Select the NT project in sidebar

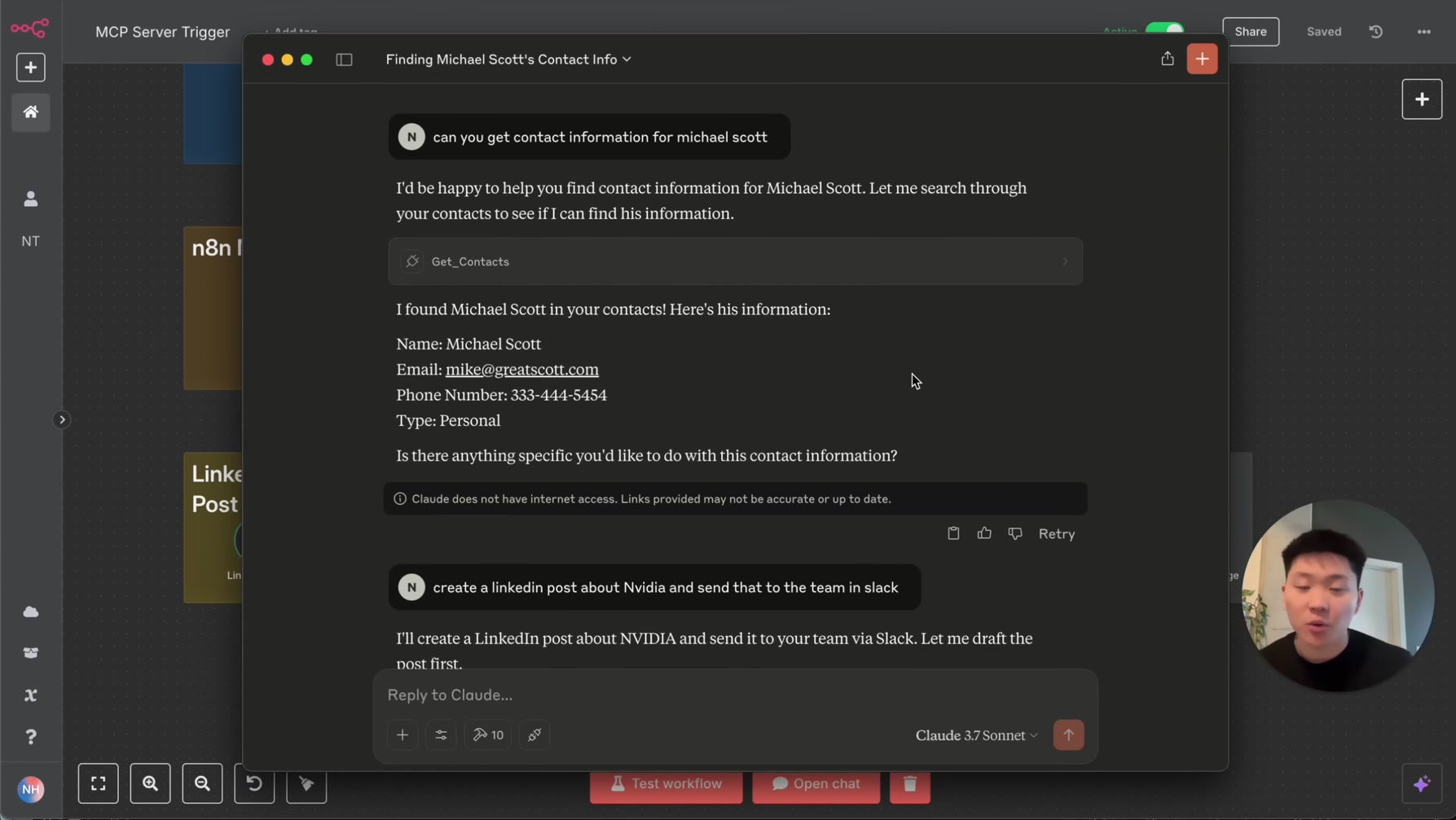point(30,241)
